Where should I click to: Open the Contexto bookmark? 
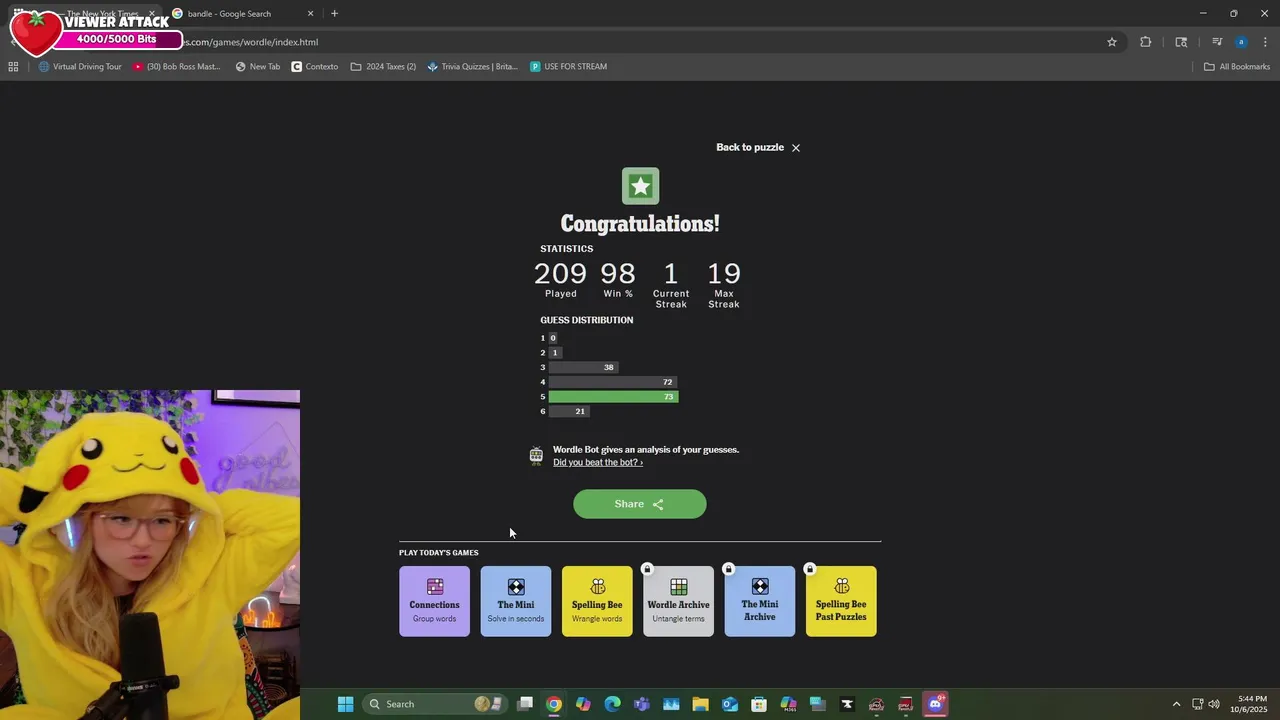(314, 67)
